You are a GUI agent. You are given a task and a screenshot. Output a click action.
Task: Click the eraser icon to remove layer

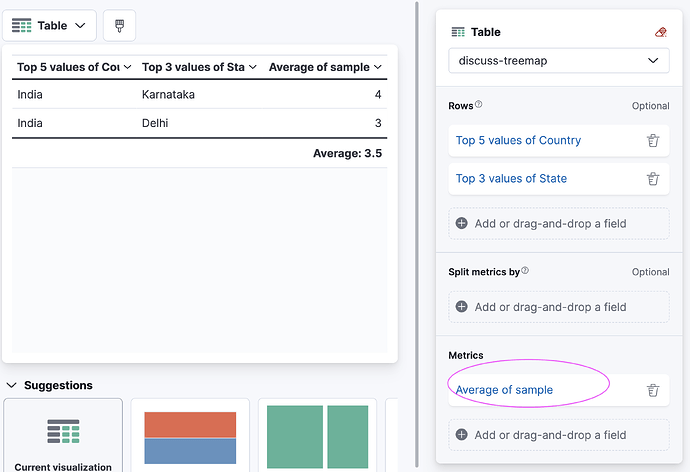659,32
